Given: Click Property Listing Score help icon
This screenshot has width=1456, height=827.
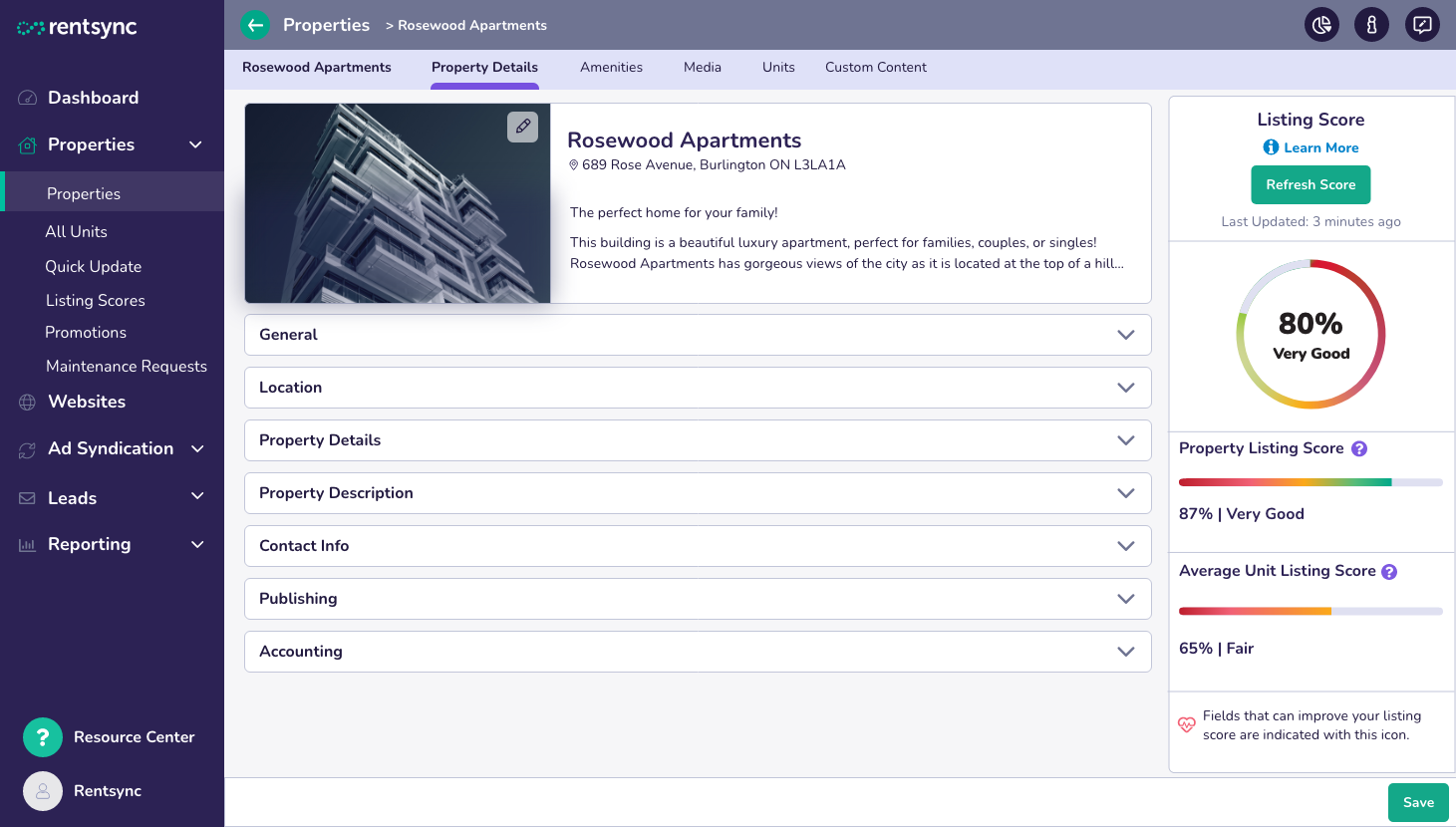Looking at the screenshot, I should (x=1359, y=449).
